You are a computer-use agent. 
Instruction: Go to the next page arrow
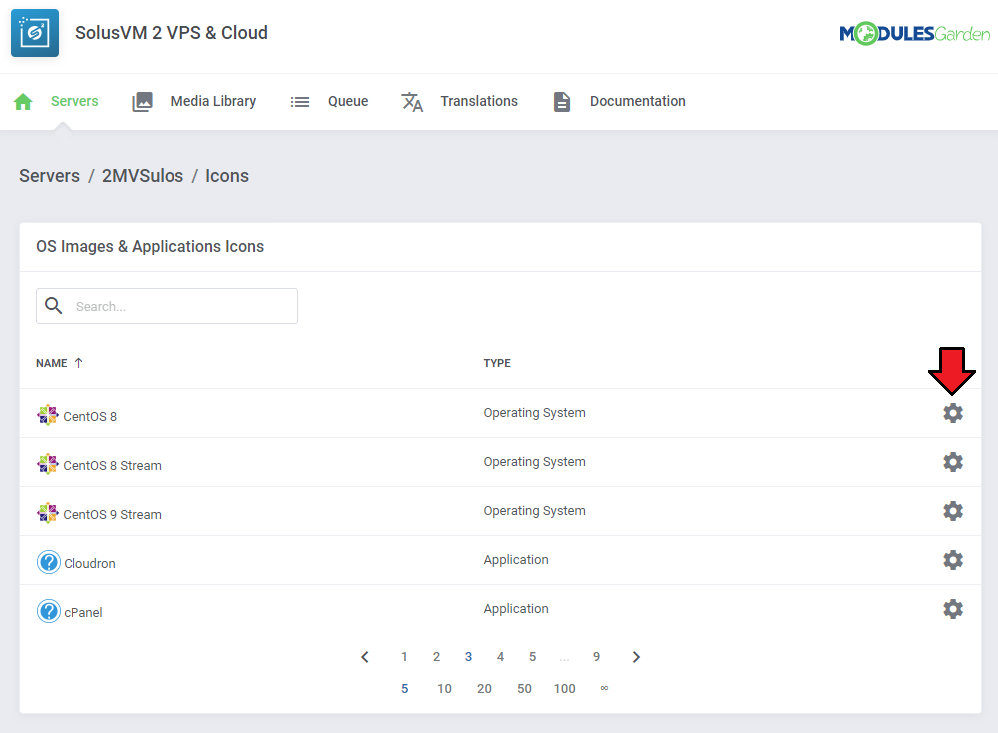pyautogui.click(x=636, y=657)
